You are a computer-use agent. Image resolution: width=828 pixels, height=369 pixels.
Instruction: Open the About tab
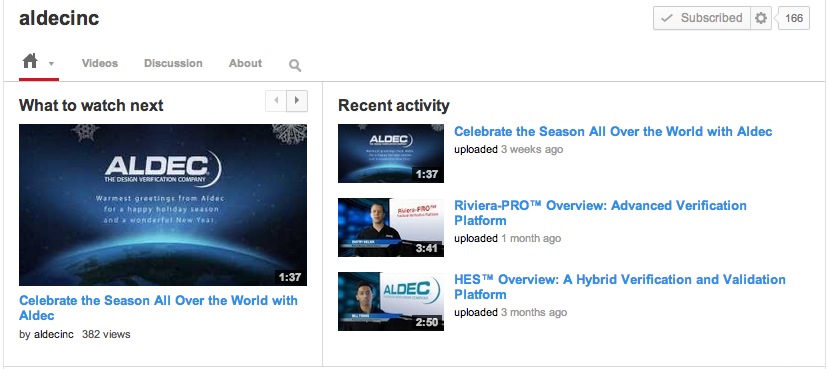click(x=245, y=63)
